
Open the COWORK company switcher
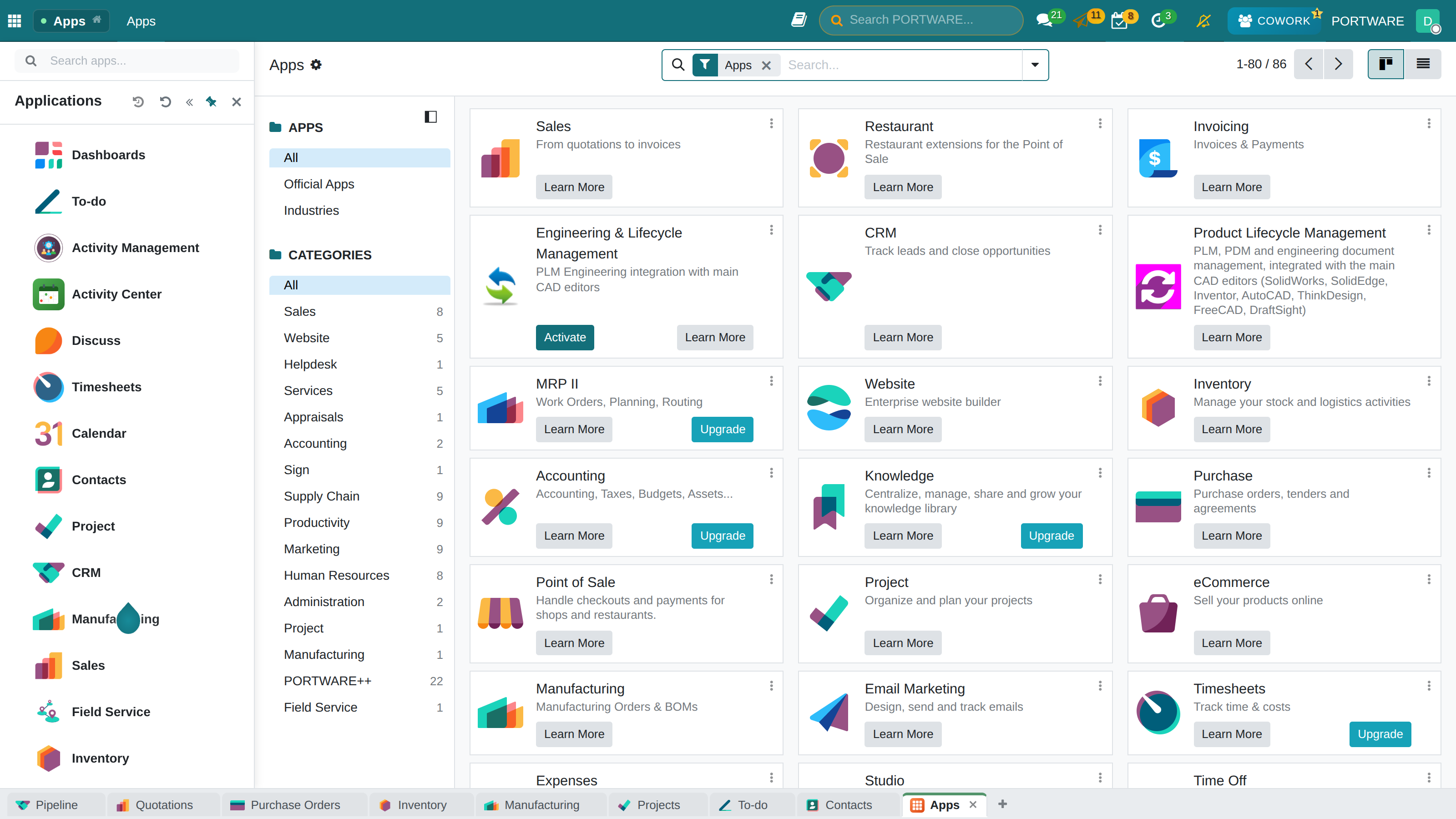coord(1274,21)
